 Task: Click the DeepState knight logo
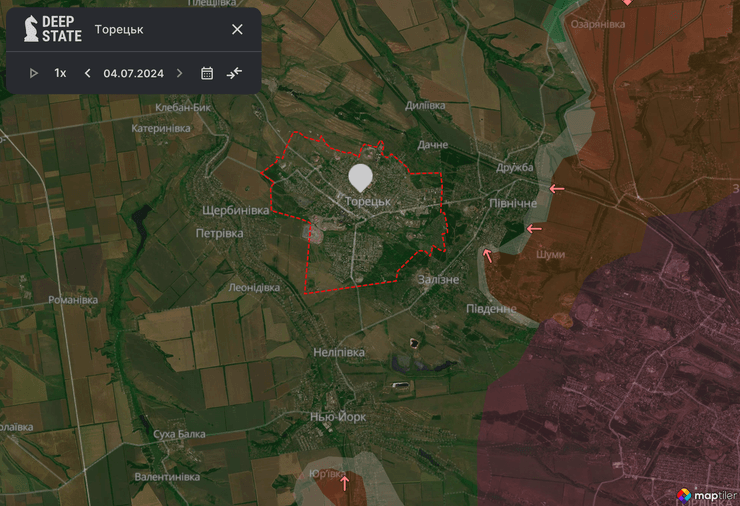[x=31, y=28]
